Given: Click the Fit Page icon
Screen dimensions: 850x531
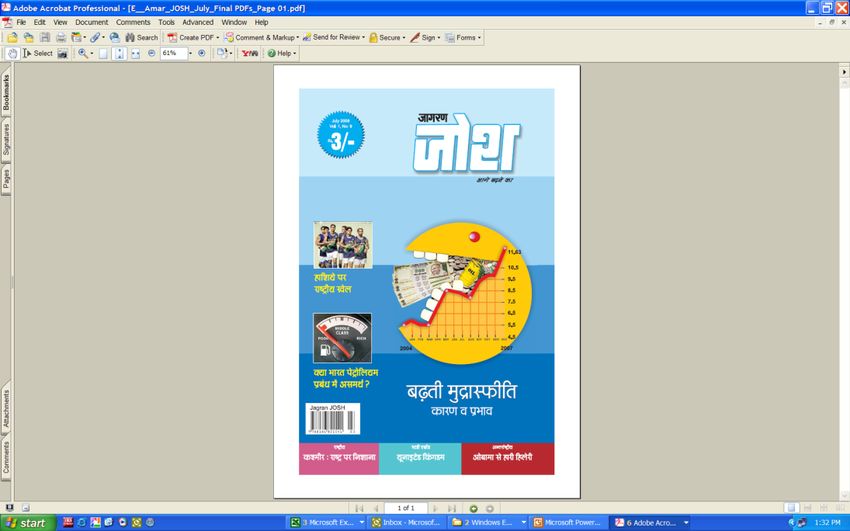Looking at the screenshot, I should 119,53.
